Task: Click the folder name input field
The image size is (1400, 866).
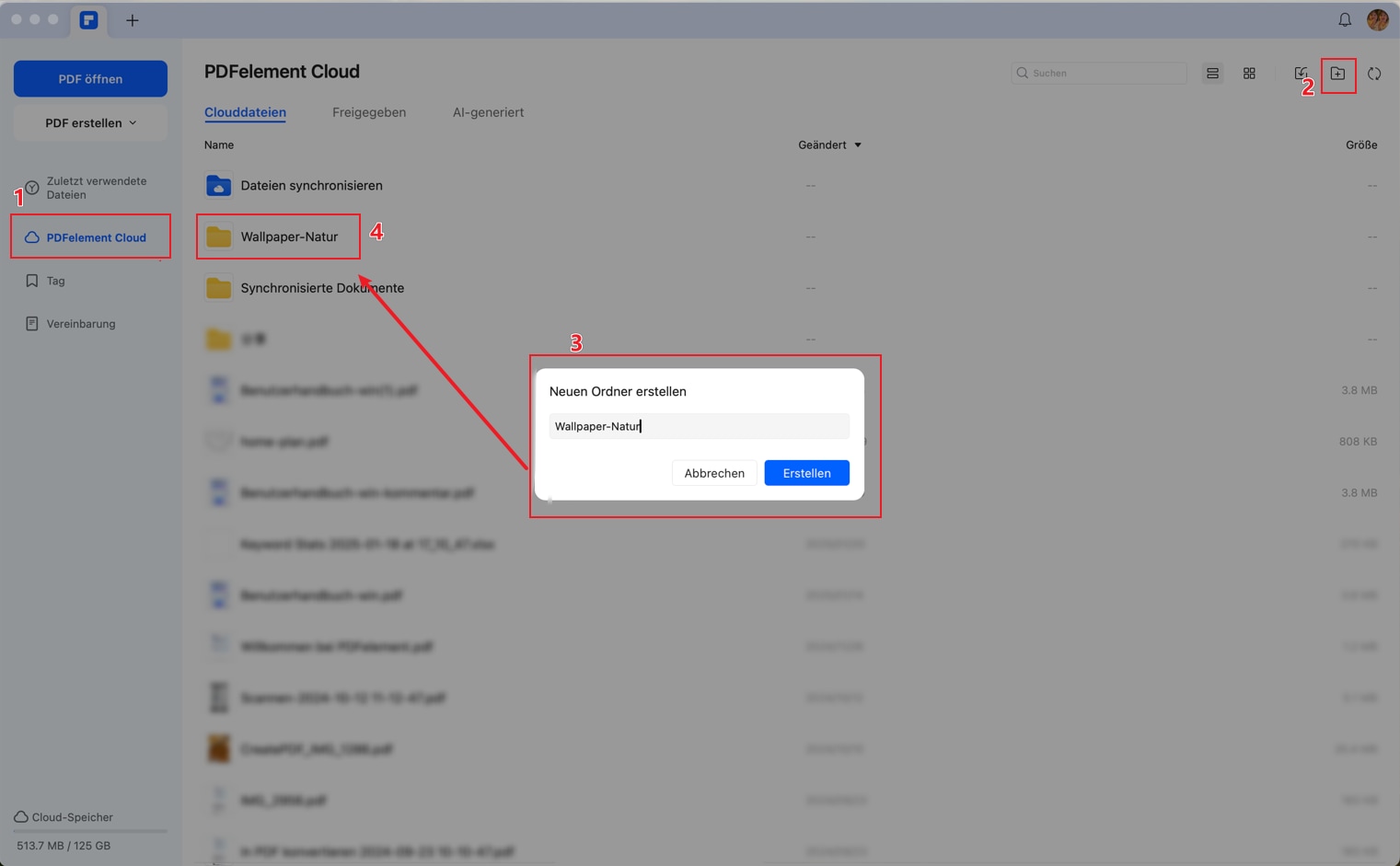Action: coord(700,426)
